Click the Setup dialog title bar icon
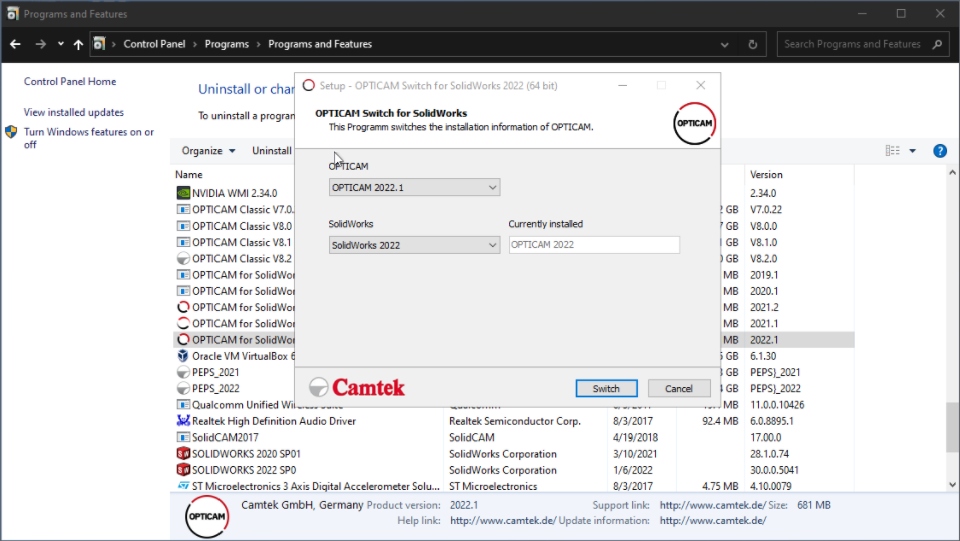 tap(309, 85)
